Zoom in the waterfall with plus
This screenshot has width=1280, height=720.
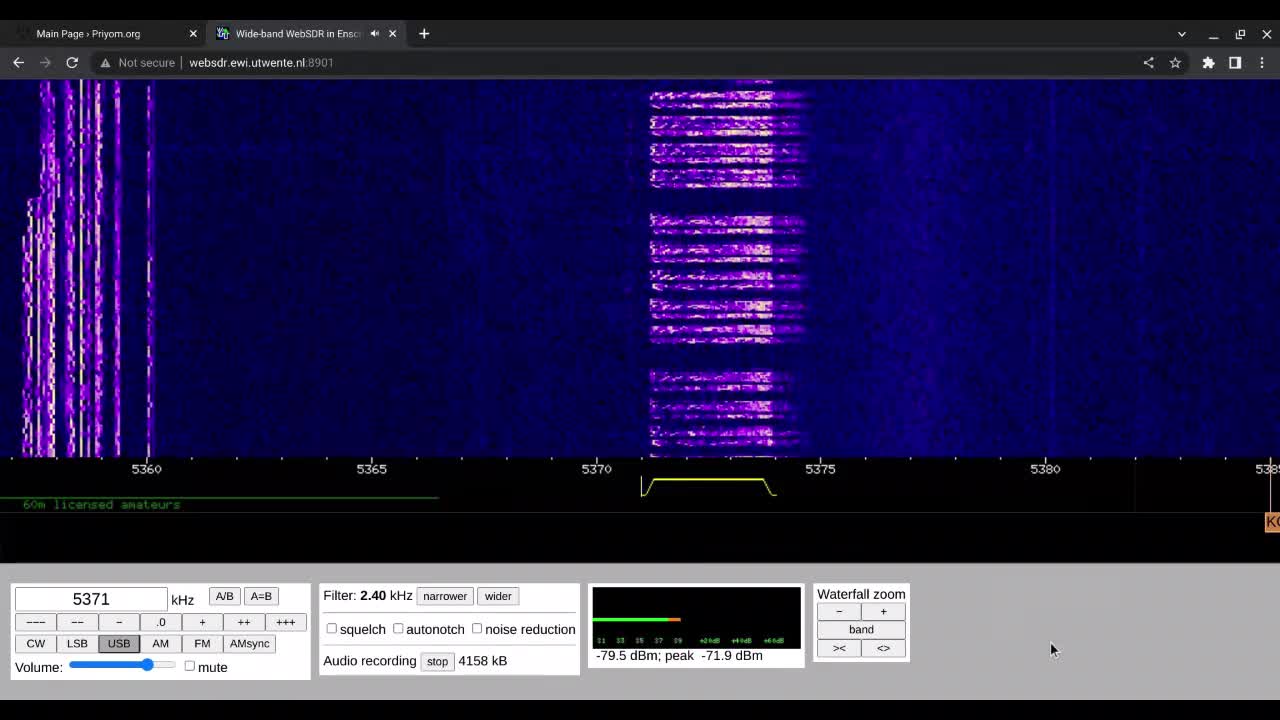pyautogui.click(x=883, y=611)
